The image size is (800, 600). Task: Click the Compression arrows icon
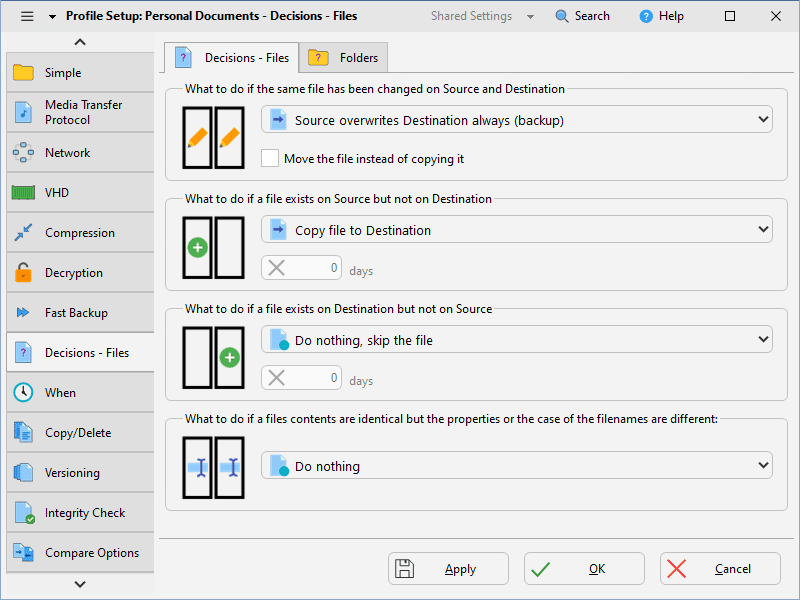pyautogui.click(x=23, y=232)
